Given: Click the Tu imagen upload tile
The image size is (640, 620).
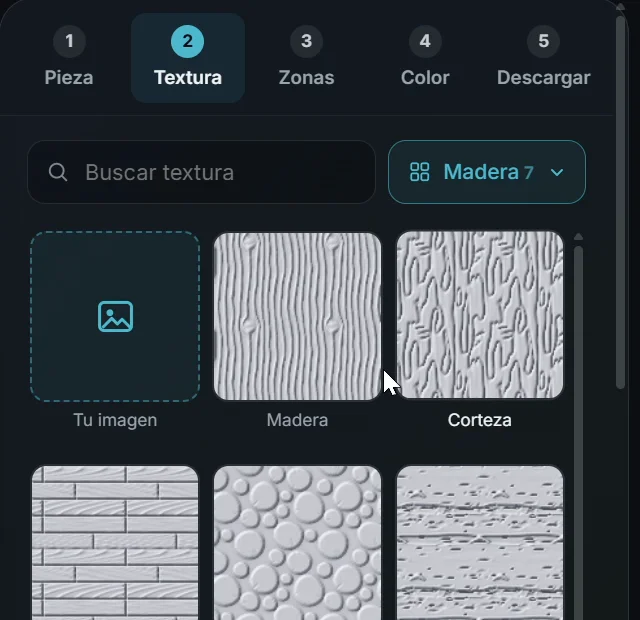Looking at the screenshot, I should 115,316.
